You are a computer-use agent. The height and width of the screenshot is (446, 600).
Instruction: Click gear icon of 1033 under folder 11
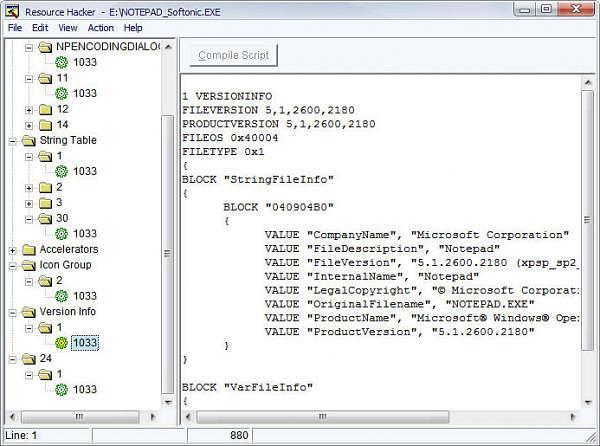[61, 93]
